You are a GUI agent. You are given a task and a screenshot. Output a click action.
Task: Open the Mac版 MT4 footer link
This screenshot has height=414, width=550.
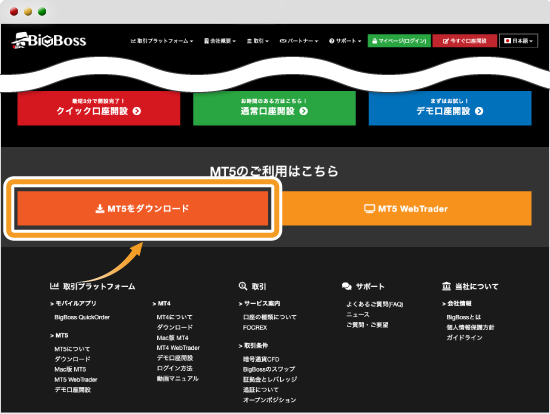click(173, 338)
